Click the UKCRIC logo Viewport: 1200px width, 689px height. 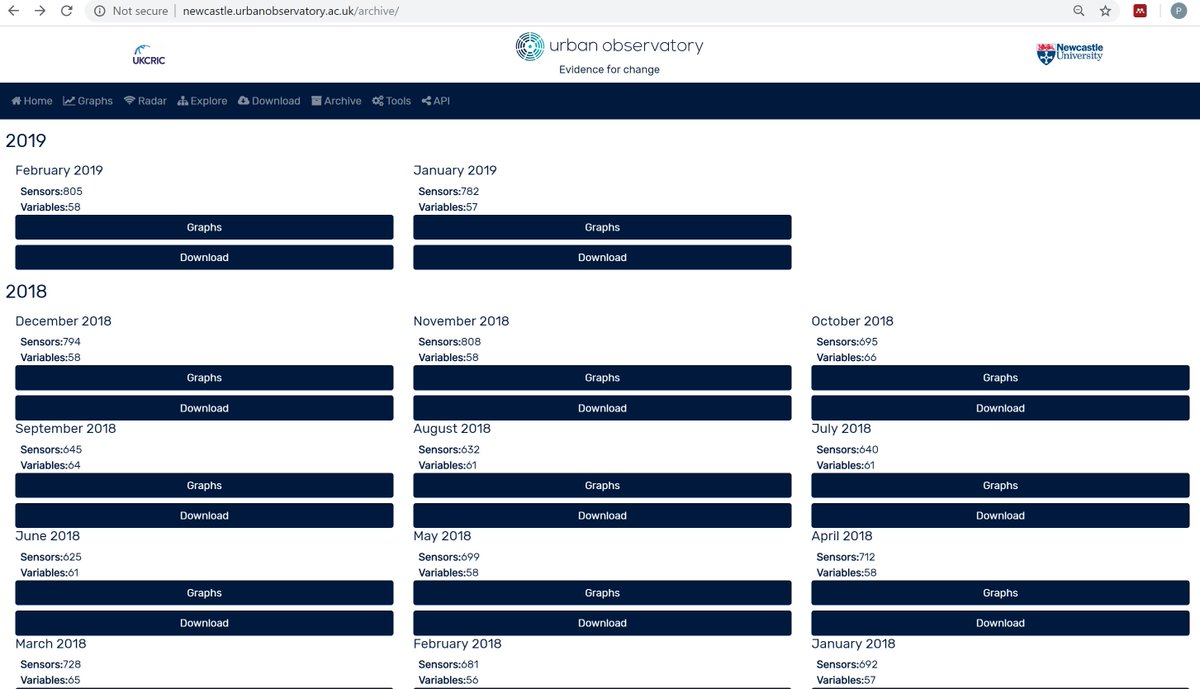pyautogui.click(x=148, y=54)
